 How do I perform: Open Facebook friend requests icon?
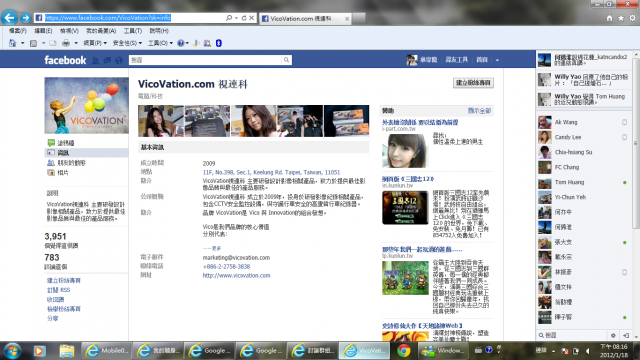[96, 60]
